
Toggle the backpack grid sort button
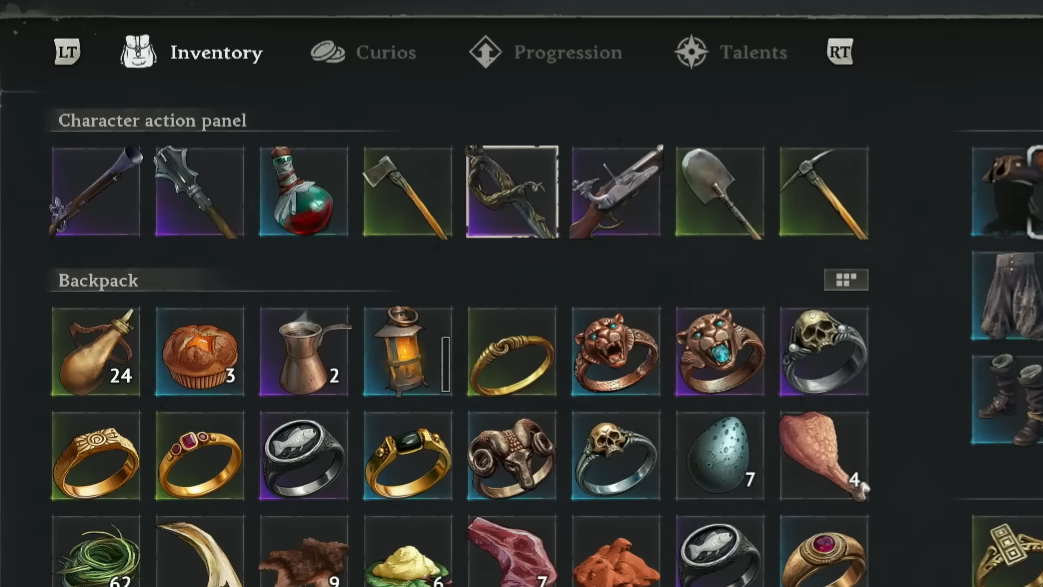coord(846,280)
